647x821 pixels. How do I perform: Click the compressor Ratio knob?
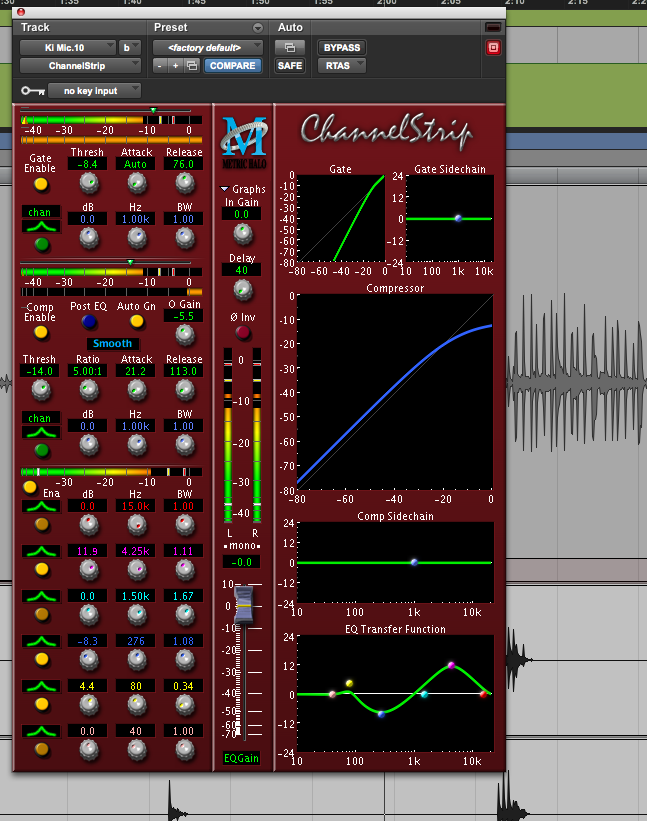pos(89,390)
